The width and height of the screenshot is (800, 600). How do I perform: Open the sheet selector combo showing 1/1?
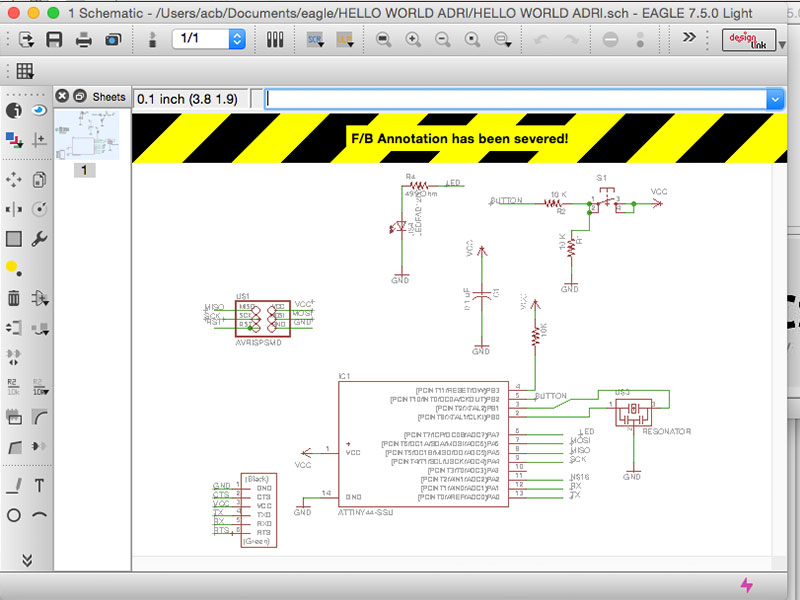(209, 39)
